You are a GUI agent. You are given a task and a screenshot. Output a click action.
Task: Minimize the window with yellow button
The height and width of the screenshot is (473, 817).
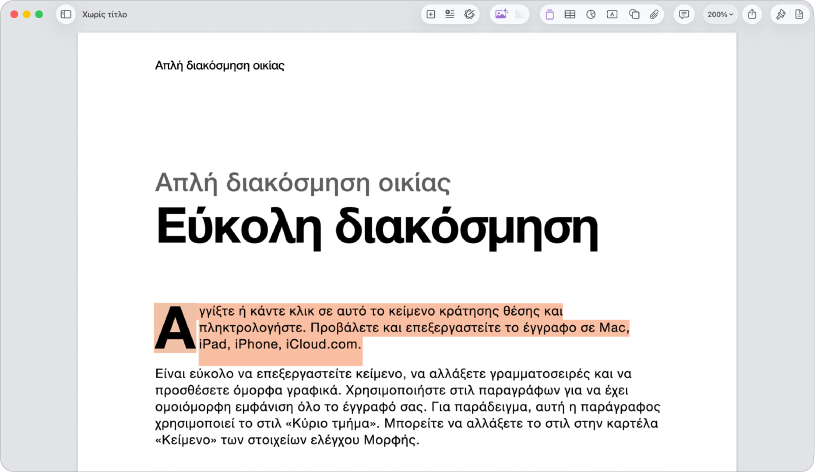pos(27,15)
